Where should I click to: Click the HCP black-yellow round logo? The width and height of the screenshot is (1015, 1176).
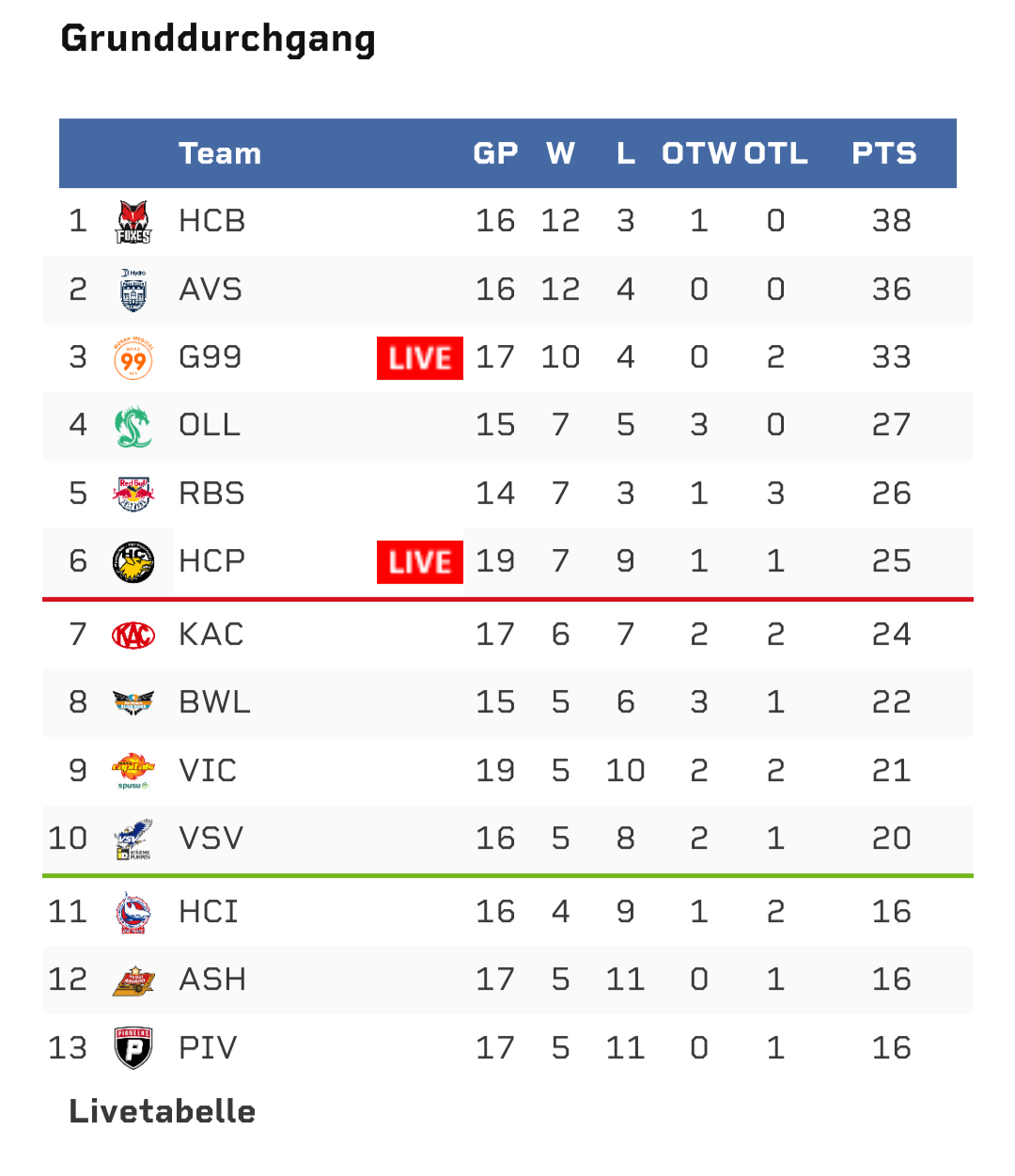click(x=133, y=562)
